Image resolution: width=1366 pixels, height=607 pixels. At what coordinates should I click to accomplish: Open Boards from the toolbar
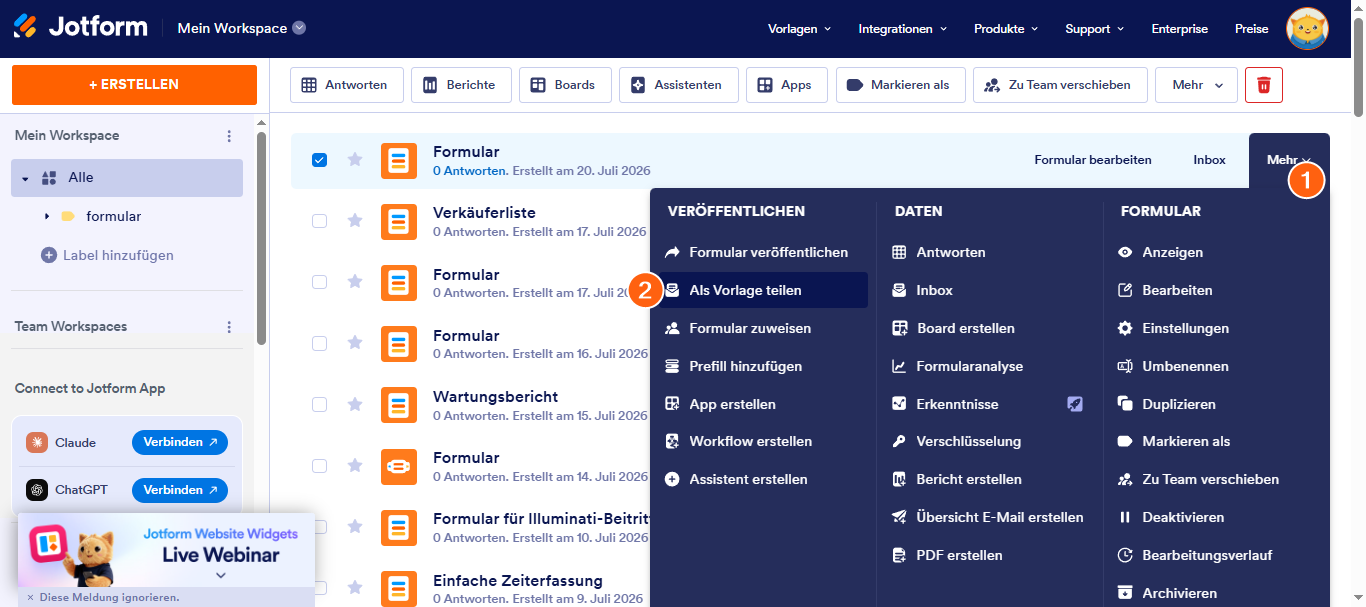pyautogui.click(x=565, y=85)
